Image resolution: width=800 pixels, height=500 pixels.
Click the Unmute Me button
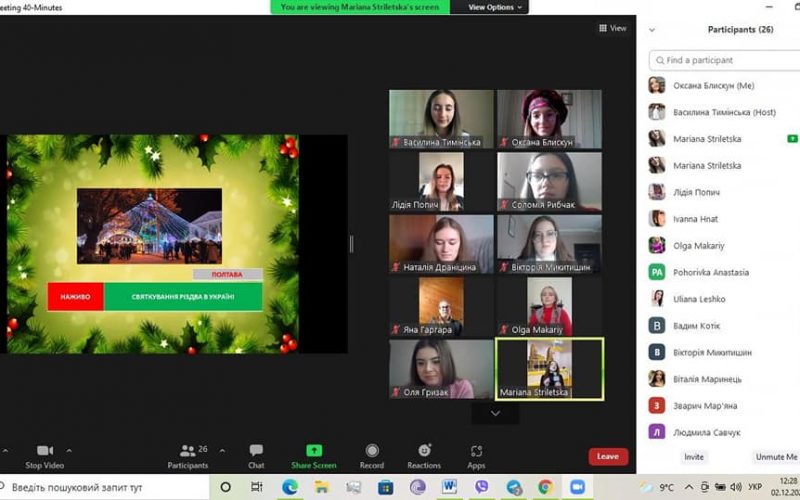pyautogui.click(x=776, y=457)
